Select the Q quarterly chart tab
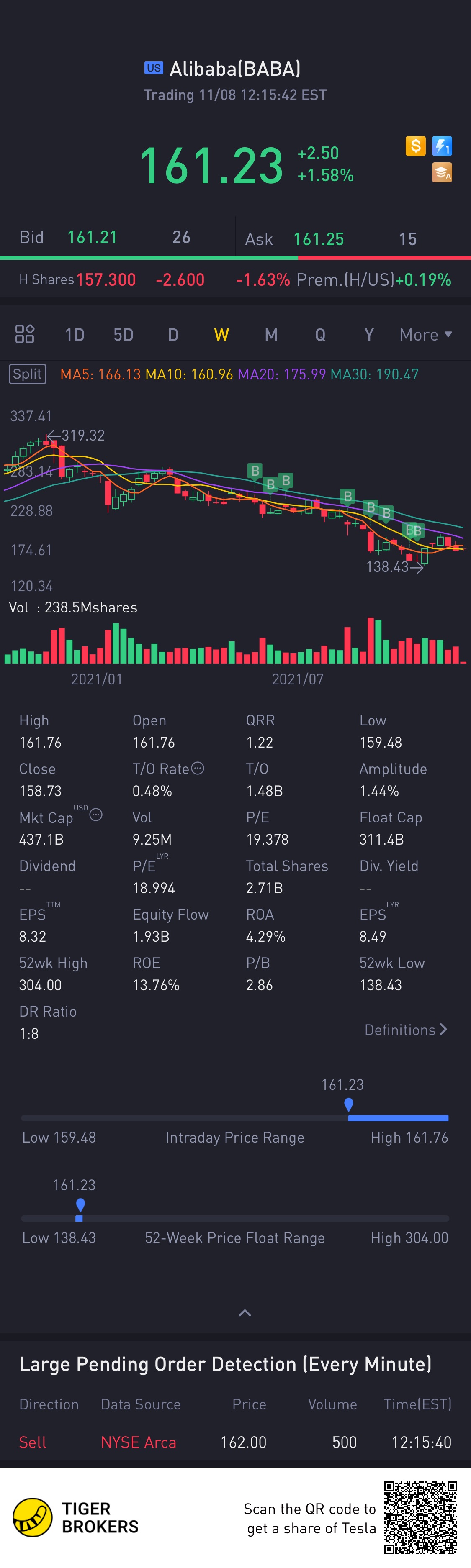The width and height of the screenshot is (471, 1568). click(320, 335)
